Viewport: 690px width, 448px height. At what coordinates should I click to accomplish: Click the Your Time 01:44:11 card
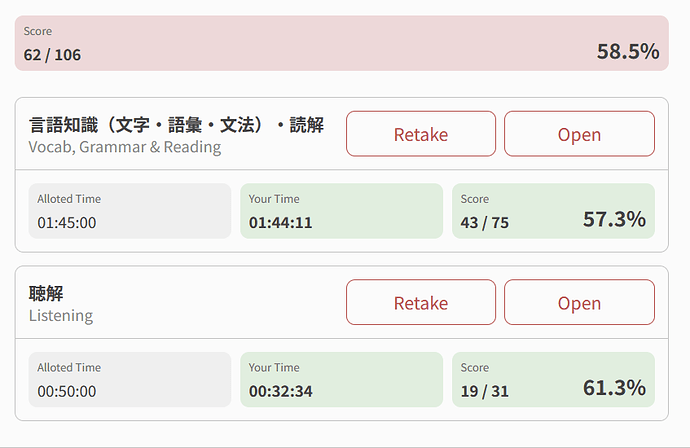coord(341,211)
